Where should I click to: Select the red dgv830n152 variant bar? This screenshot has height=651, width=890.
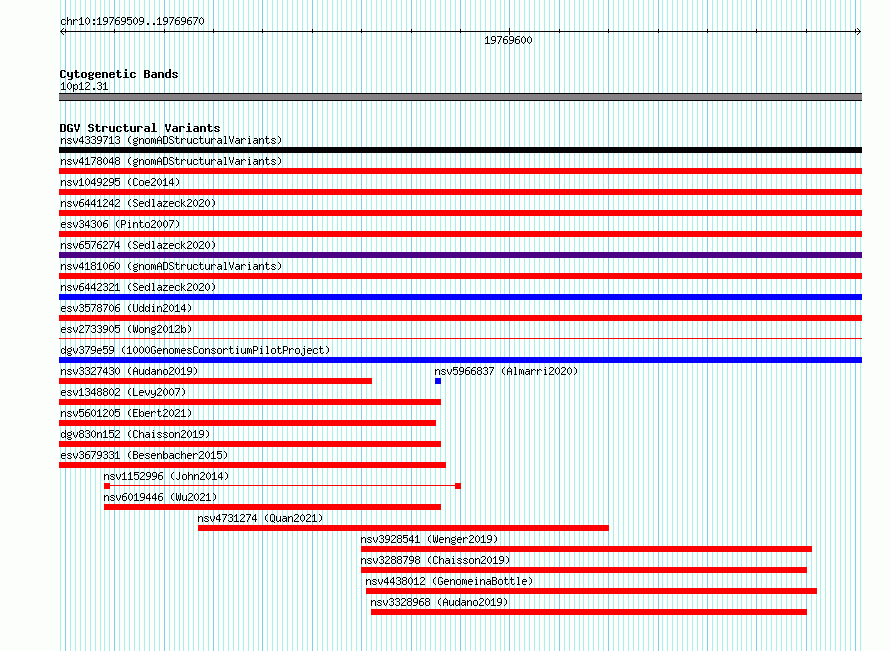coord(250,444)
